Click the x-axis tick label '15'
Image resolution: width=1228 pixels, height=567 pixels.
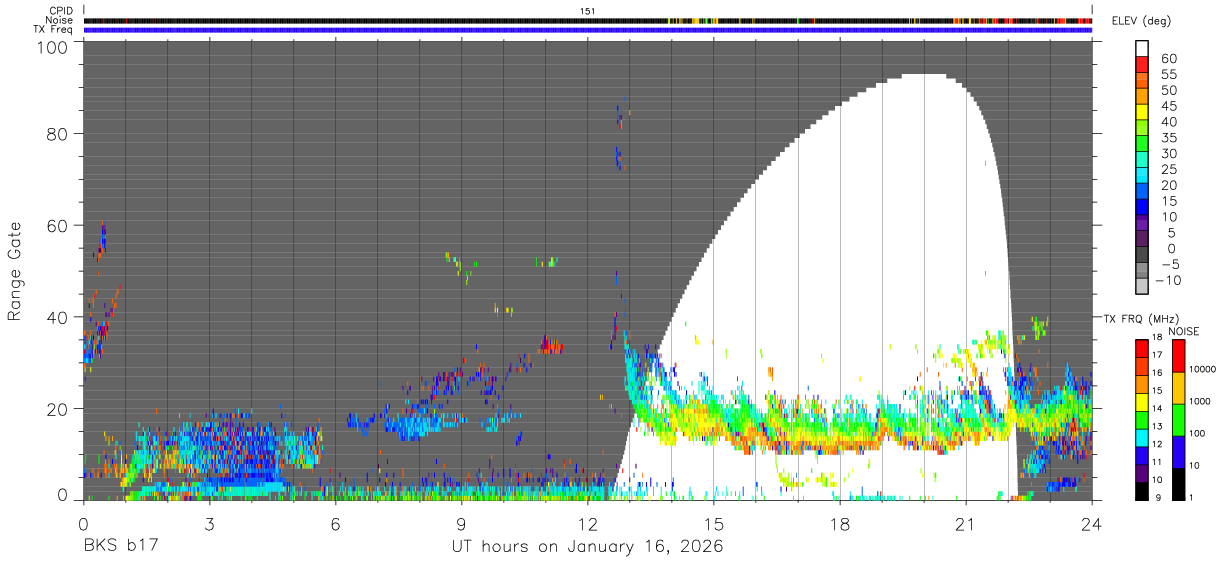713,523
